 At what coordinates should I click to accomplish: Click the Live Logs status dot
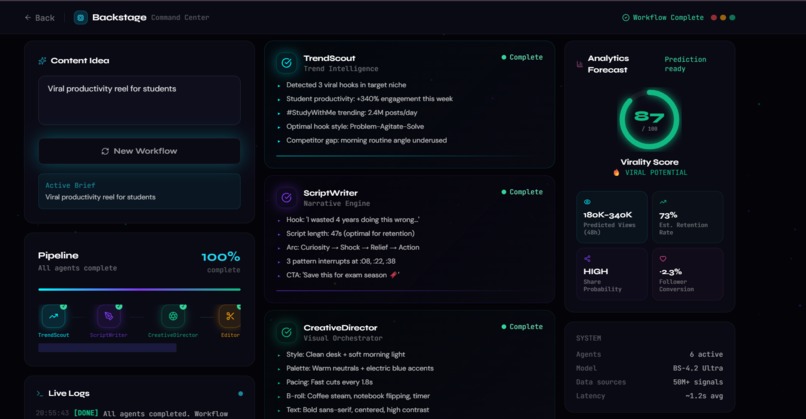coord(240,394)
